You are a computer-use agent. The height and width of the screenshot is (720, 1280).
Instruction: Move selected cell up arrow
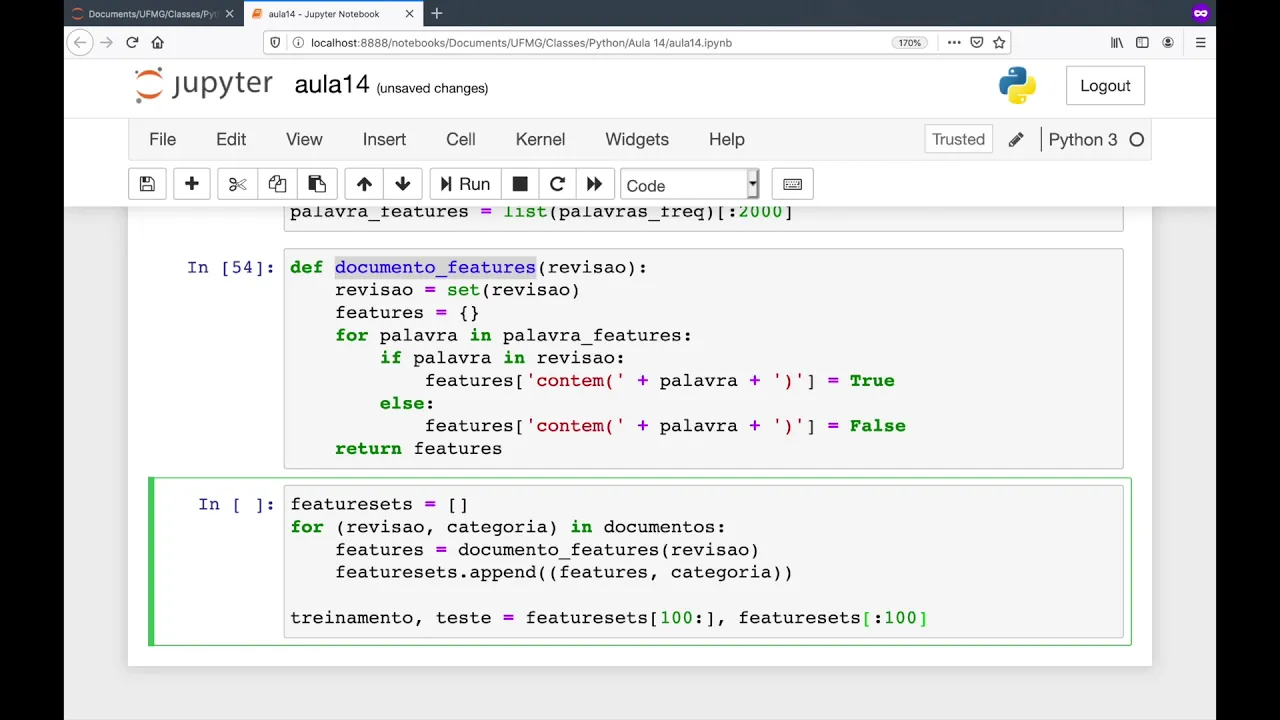[x=364, y=184]
